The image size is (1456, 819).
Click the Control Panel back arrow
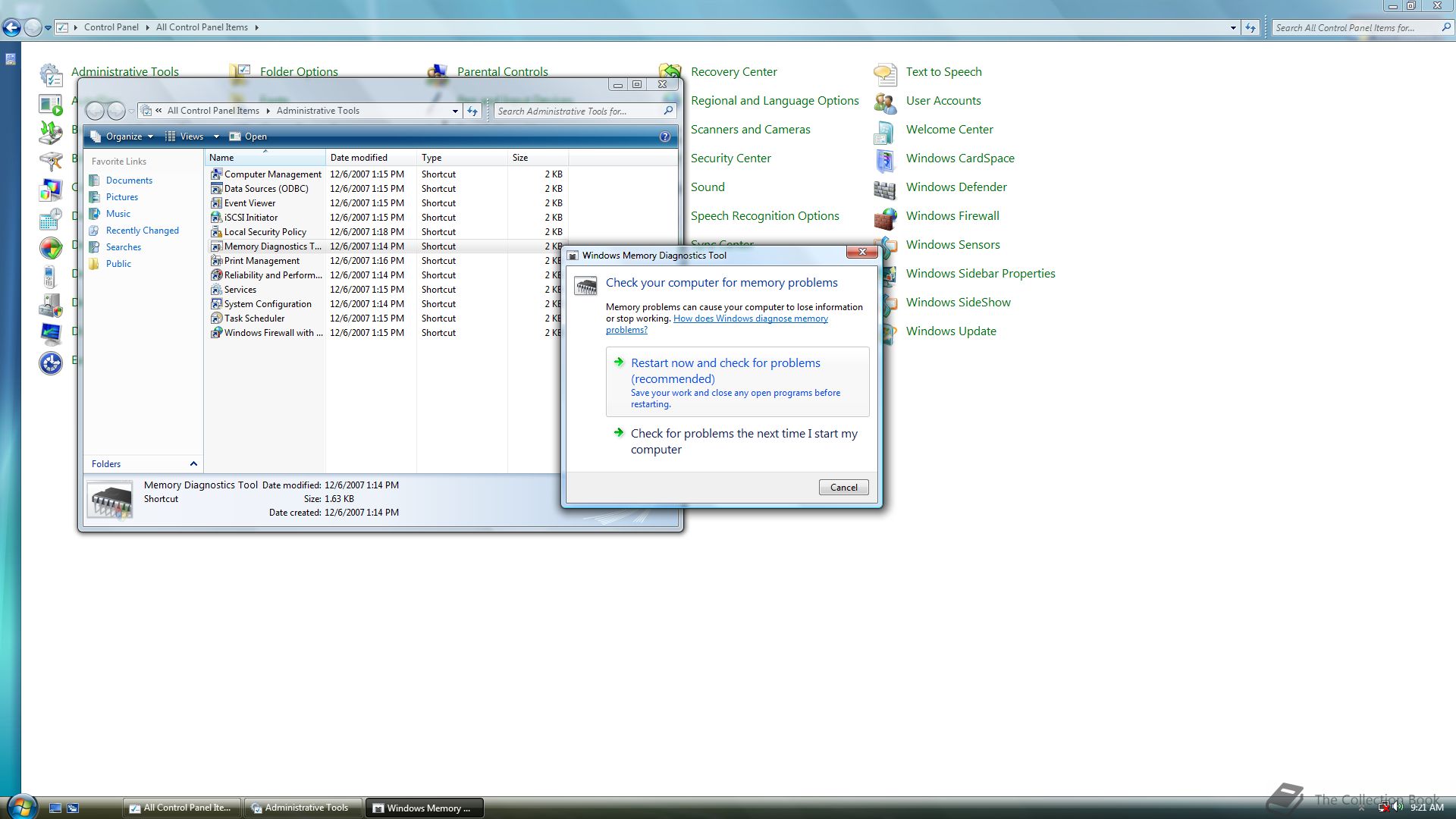(x=11, y=27)
